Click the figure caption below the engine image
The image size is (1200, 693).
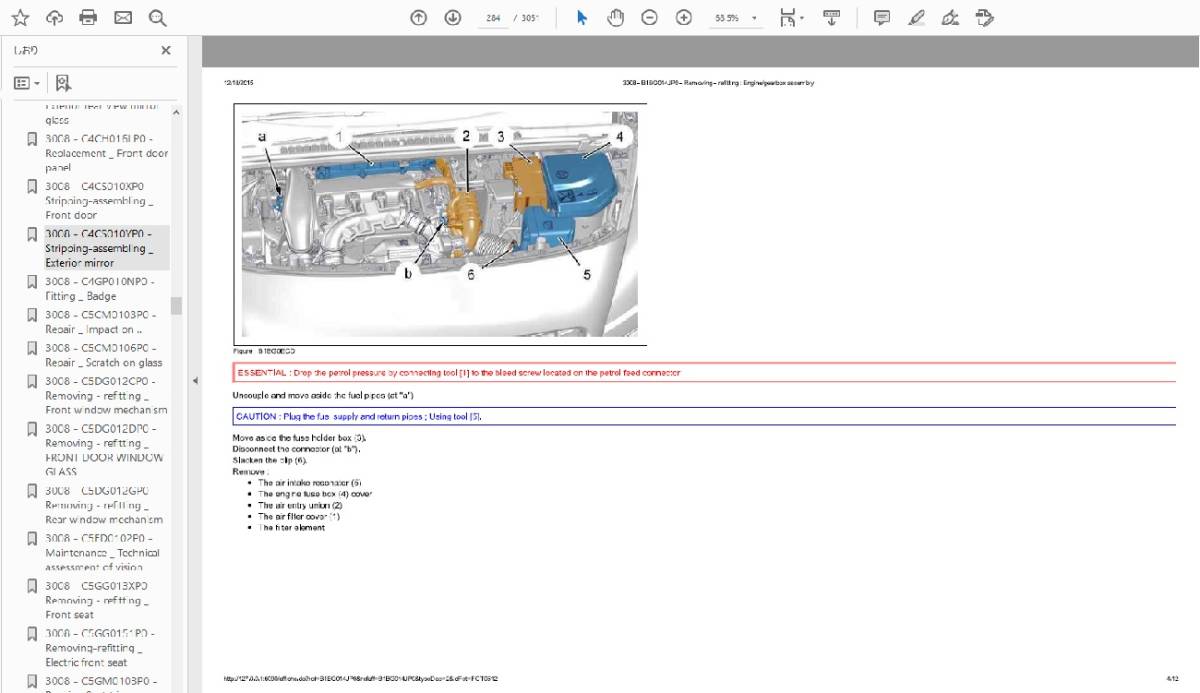pos(264,352)
